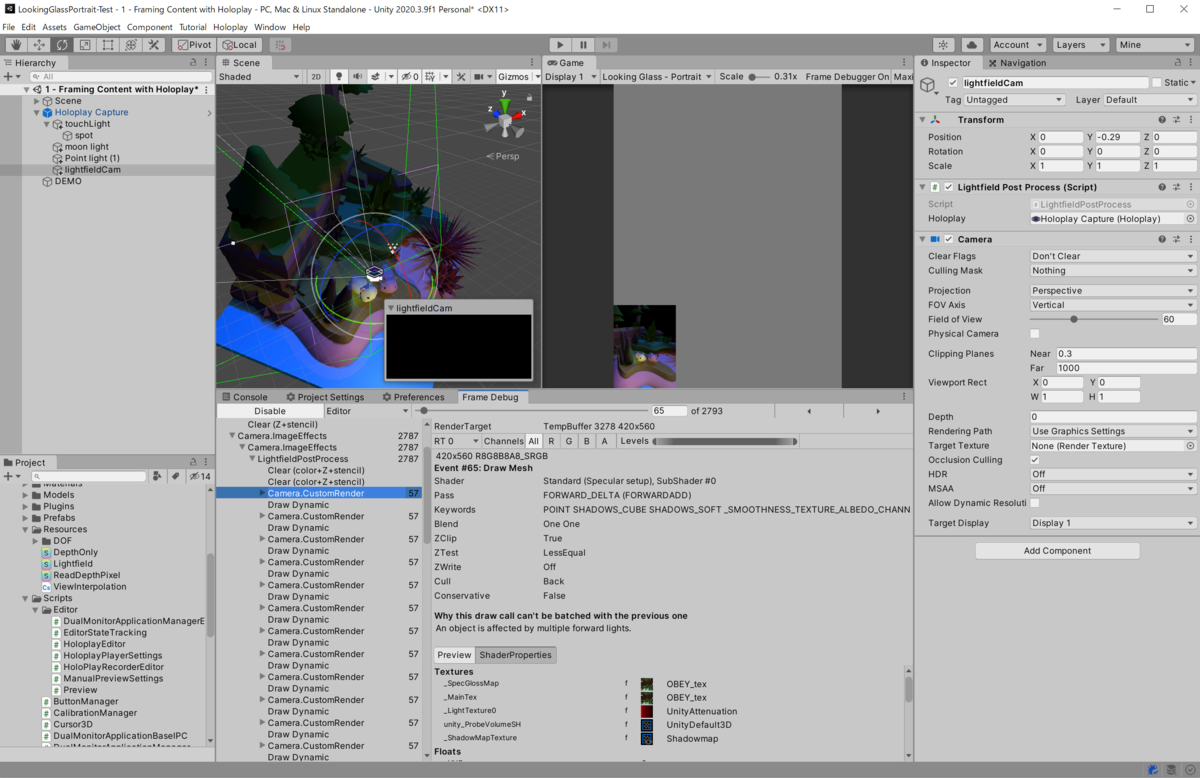This screenshot has width=1200, height=778.
Task: Switch to the Navigation tab
Action: [1017, 62]
